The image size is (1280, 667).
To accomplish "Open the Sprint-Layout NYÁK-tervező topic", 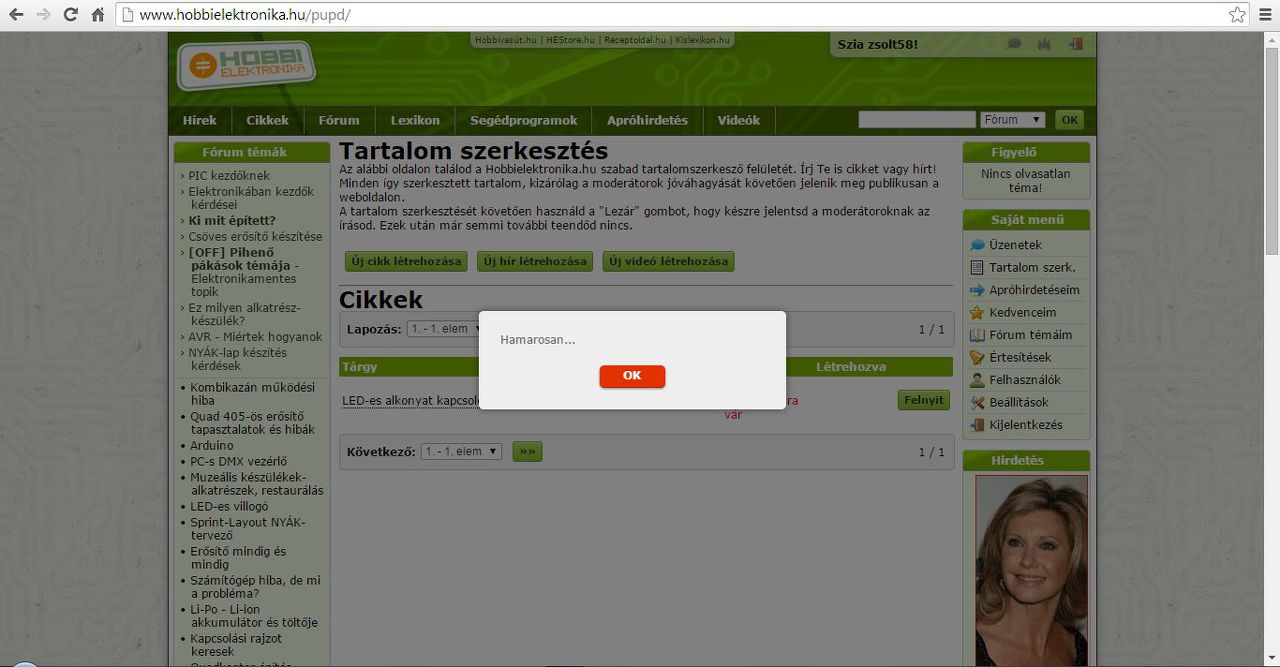I will point(248,529).
